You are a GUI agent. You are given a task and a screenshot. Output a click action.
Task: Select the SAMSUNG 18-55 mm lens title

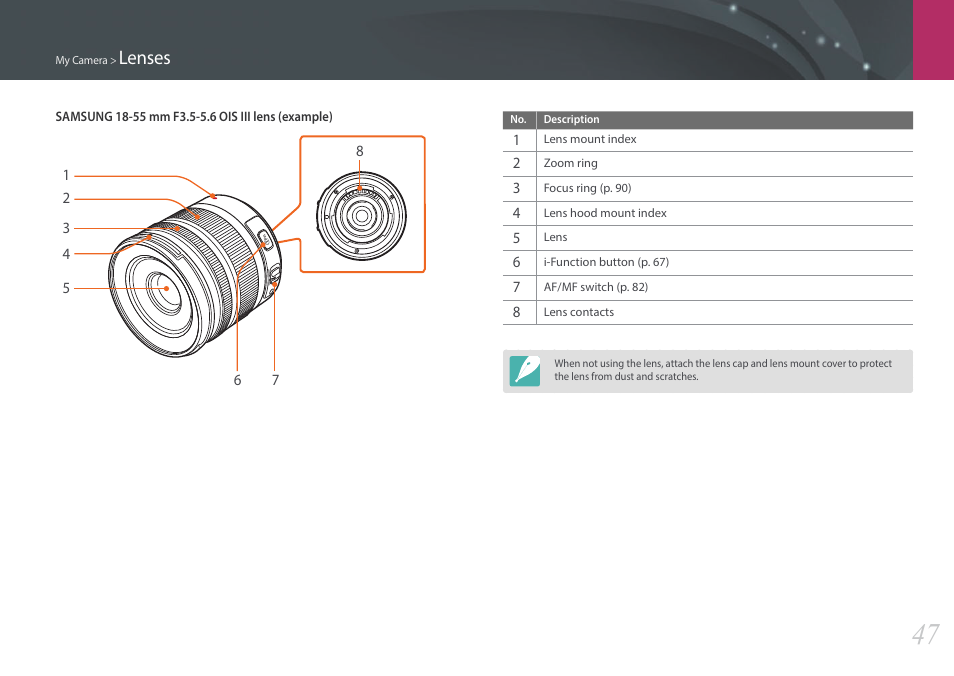193,116
